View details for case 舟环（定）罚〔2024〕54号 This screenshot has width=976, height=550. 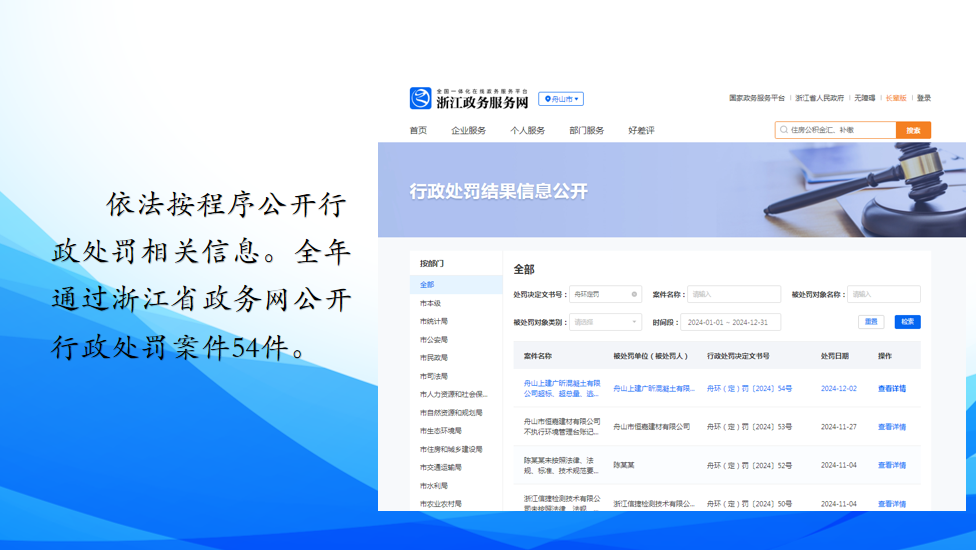pyautogui.click(x=891, y=389)
